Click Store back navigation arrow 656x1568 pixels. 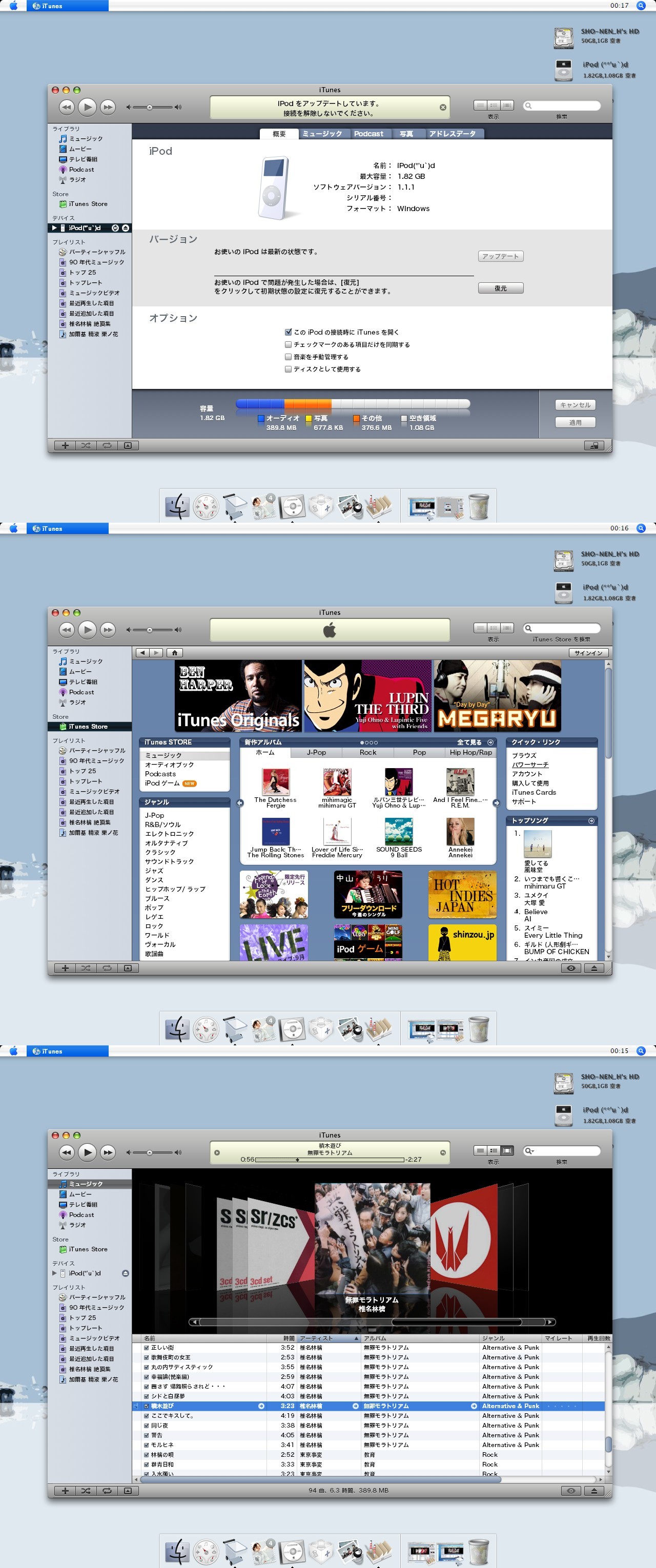click(142, 653)
